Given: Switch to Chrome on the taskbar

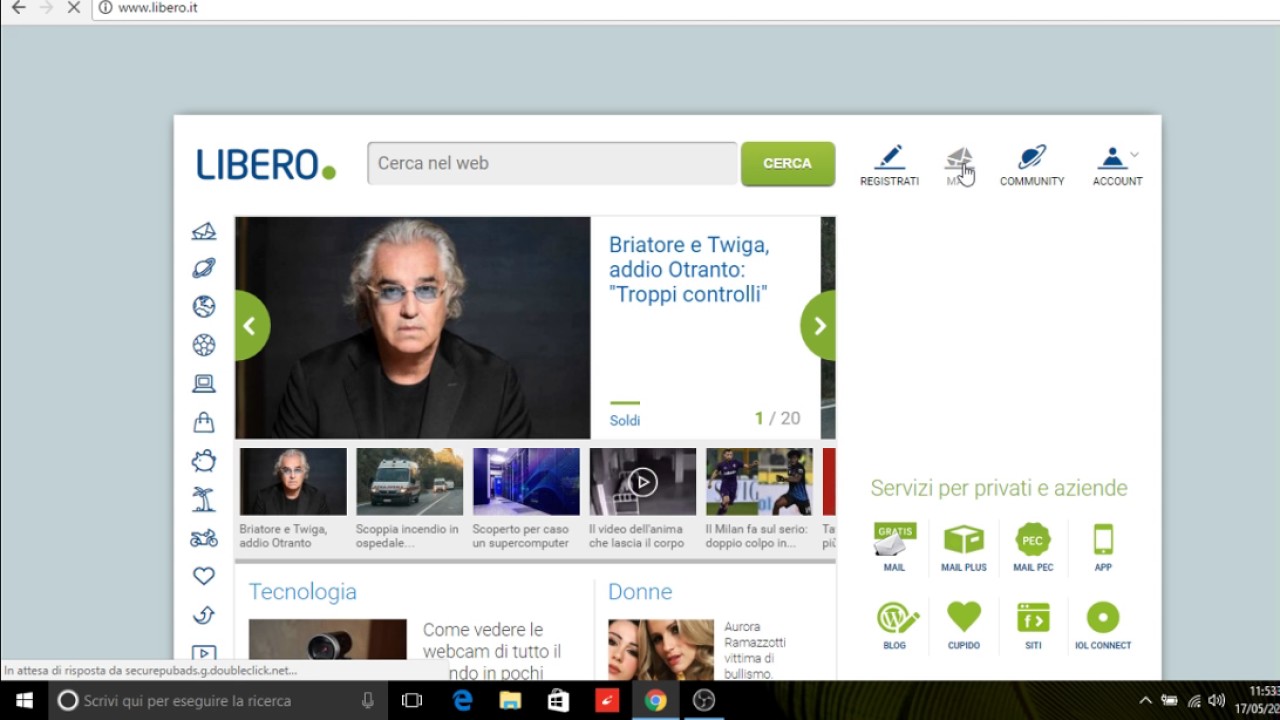Looking at the screenshot, I should click(655, 701).
